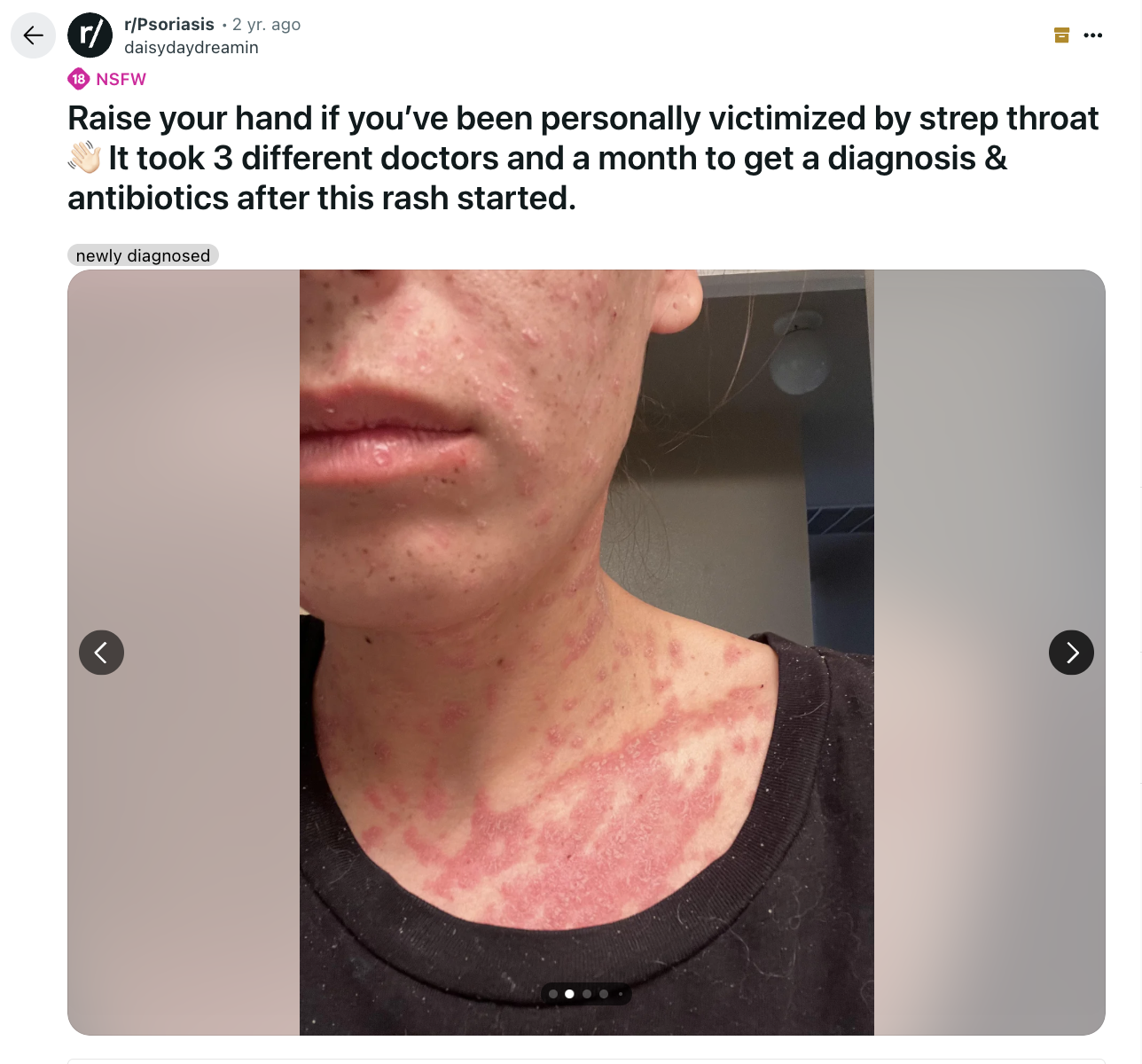Advance to the next gallery image

tap(1071, 653)
